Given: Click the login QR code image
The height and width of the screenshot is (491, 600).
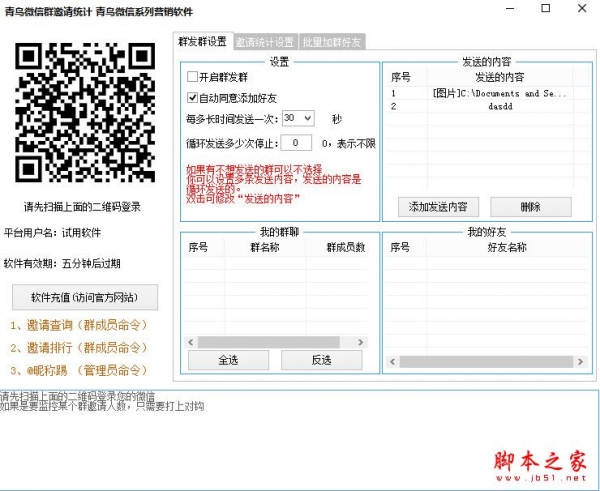Looking at the screenshot, I should [85, 112].
